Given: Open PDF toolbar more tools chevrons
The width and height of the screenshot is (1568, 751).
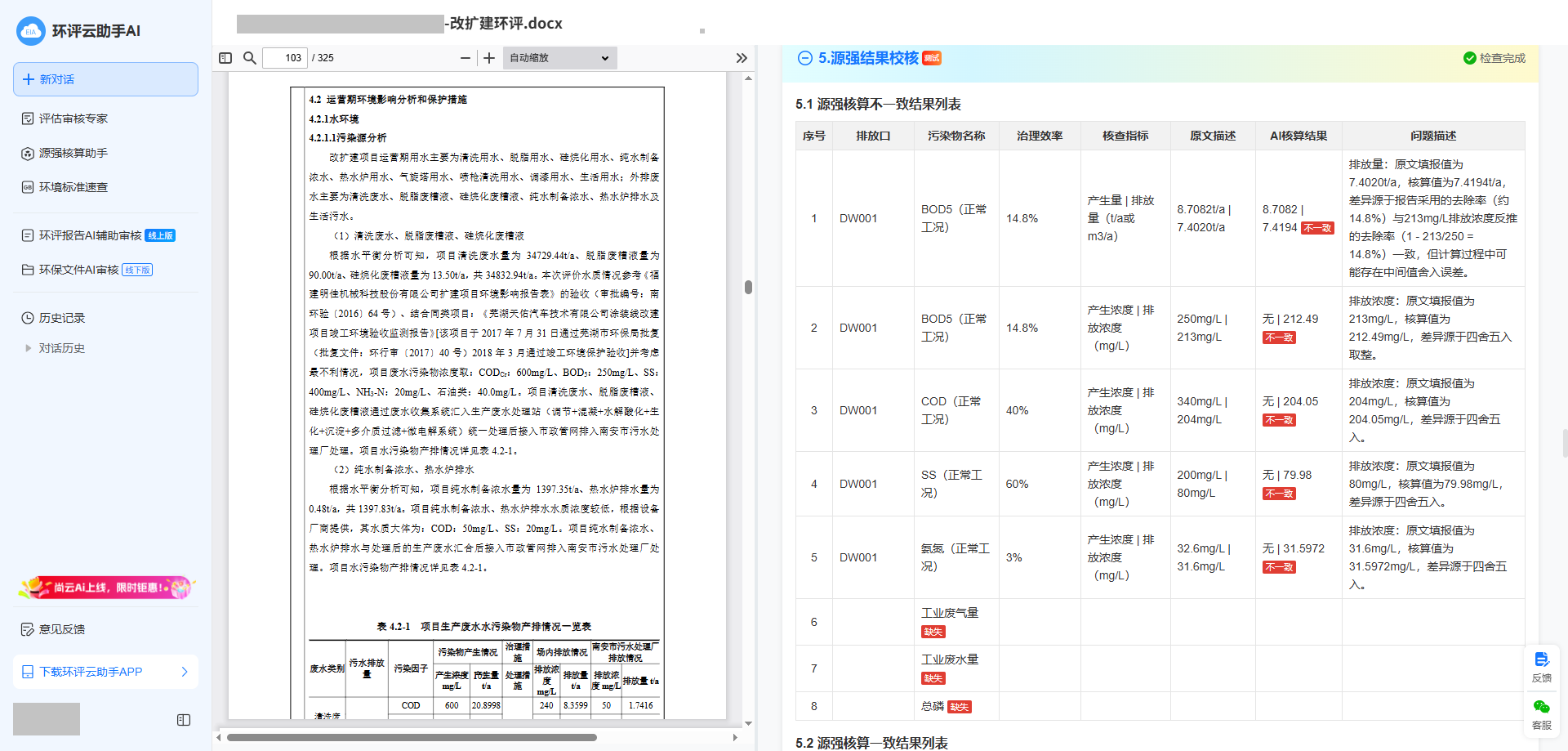Looking at the screenshot, I should (x=741, y=58).
